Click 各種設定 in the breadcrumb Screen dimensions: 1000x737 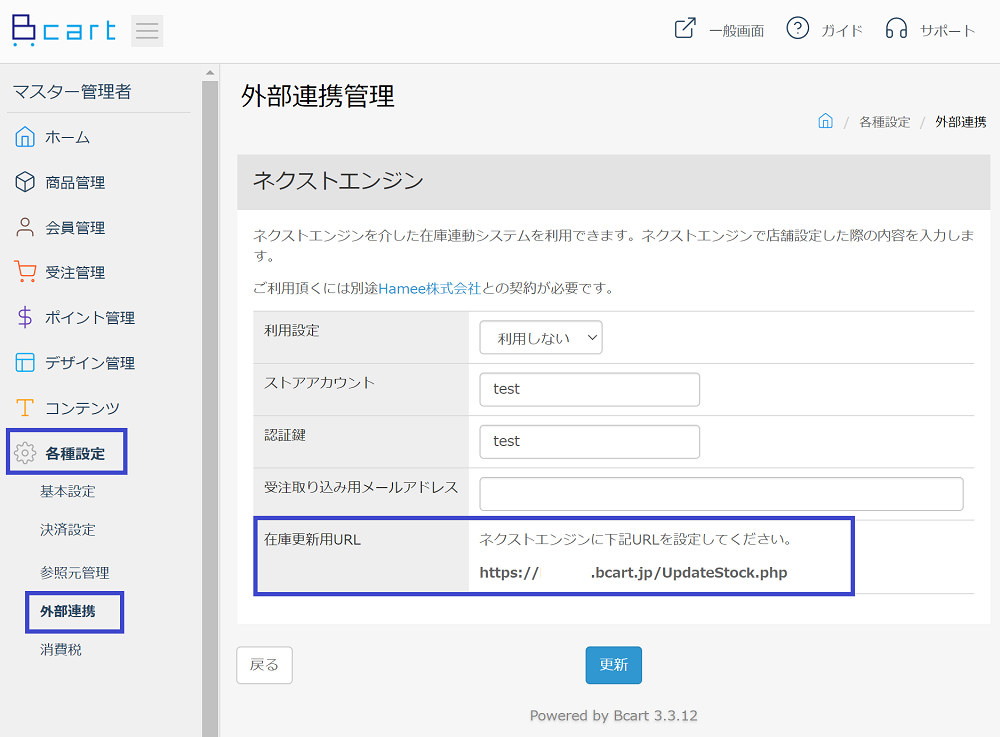point(885,122)
